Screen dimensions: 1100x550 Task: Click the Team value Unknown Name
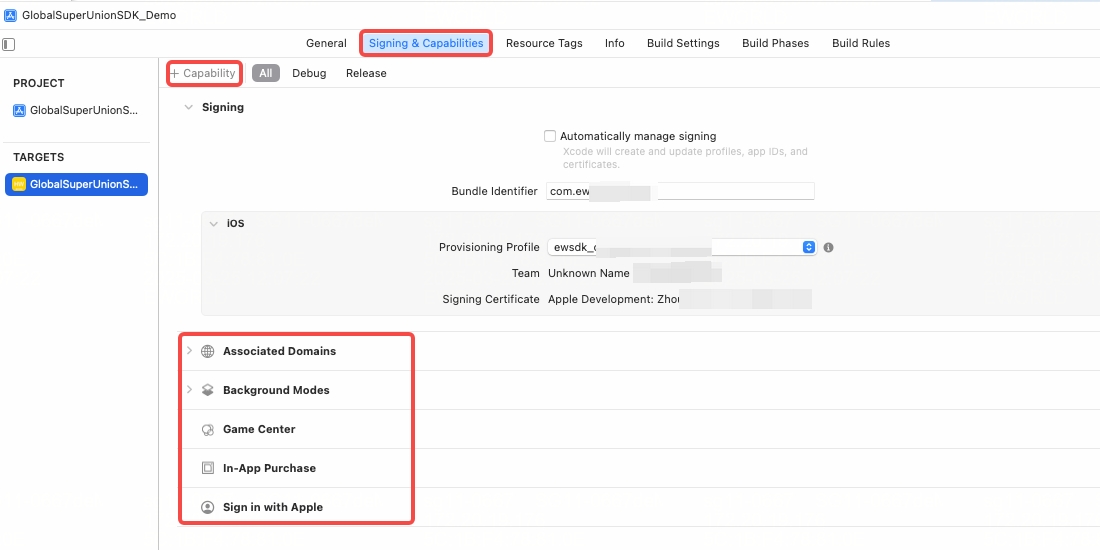coord(589,273)
